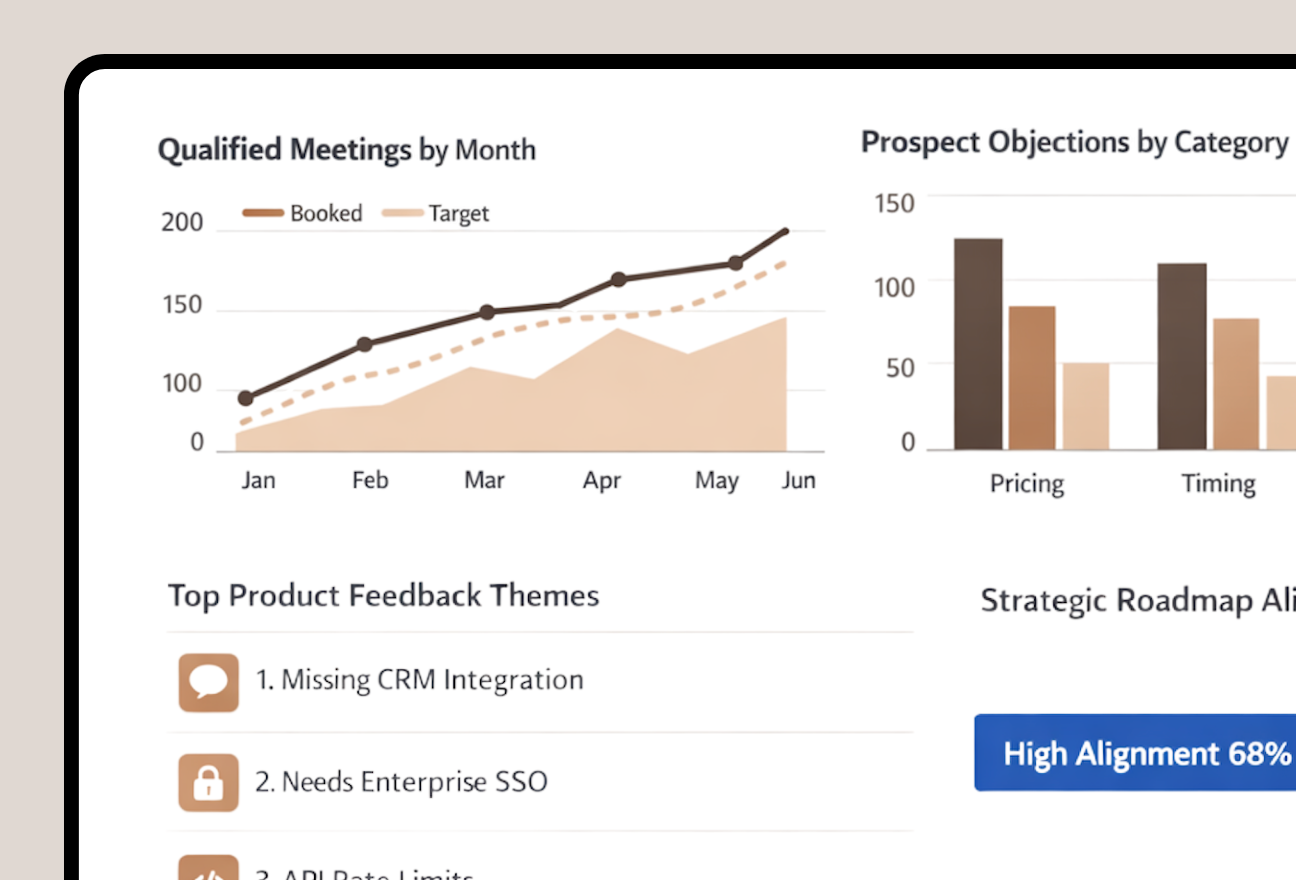Click the 200 mark on the y-axis
The image size is (1296, 880).
[184, 222]
